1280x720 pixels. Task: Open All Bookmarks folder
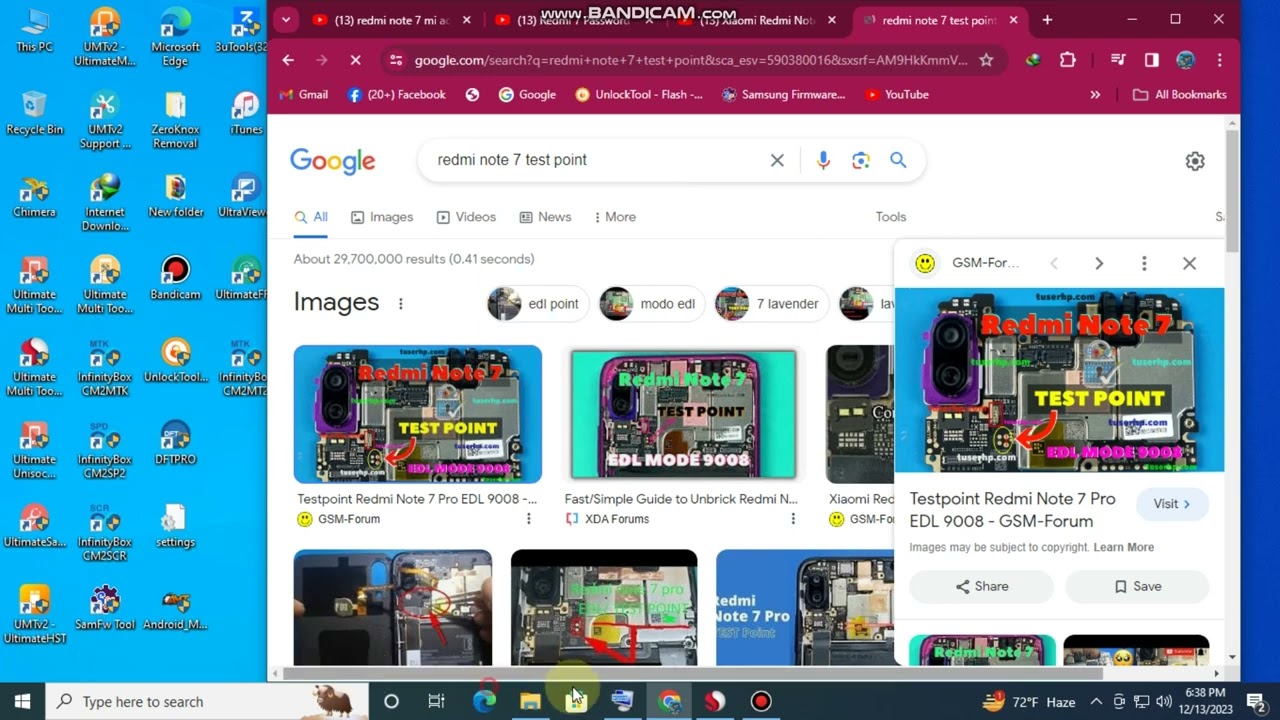(x=1179, y=94)
